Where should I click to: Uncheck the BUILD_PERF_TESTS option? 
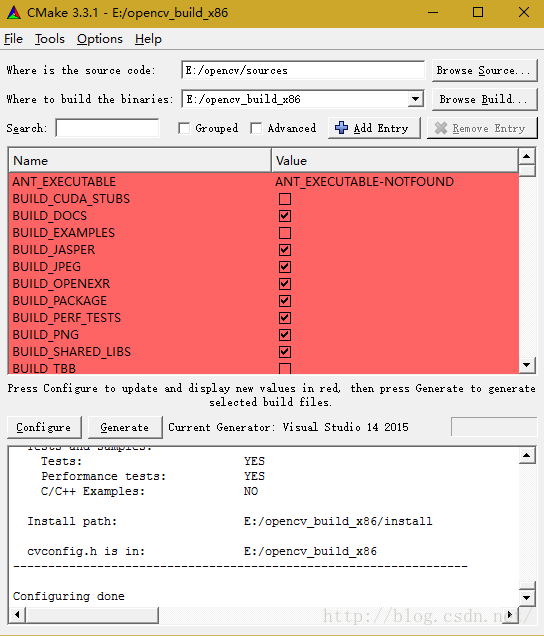(x=285, y=318)
